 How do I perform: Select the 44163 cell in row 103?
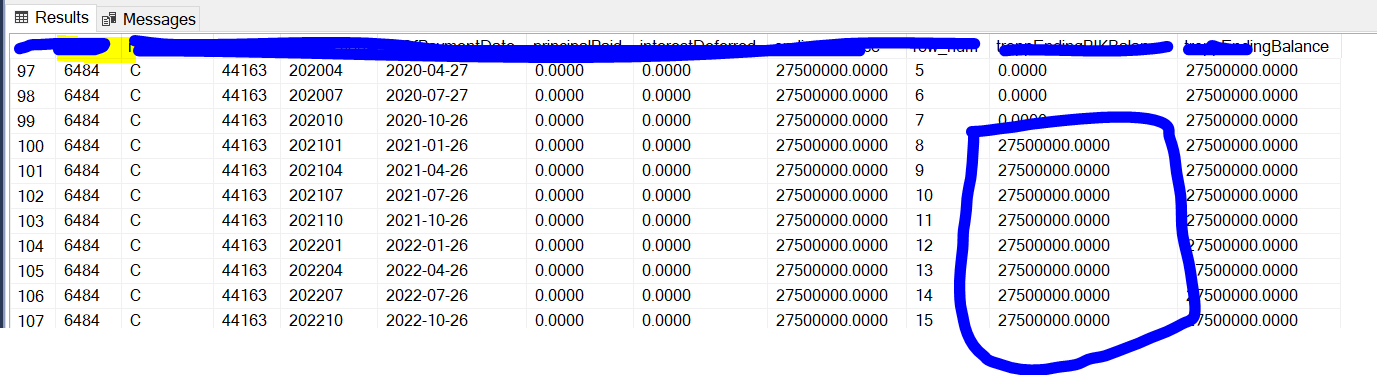click(x=247, y=221)
